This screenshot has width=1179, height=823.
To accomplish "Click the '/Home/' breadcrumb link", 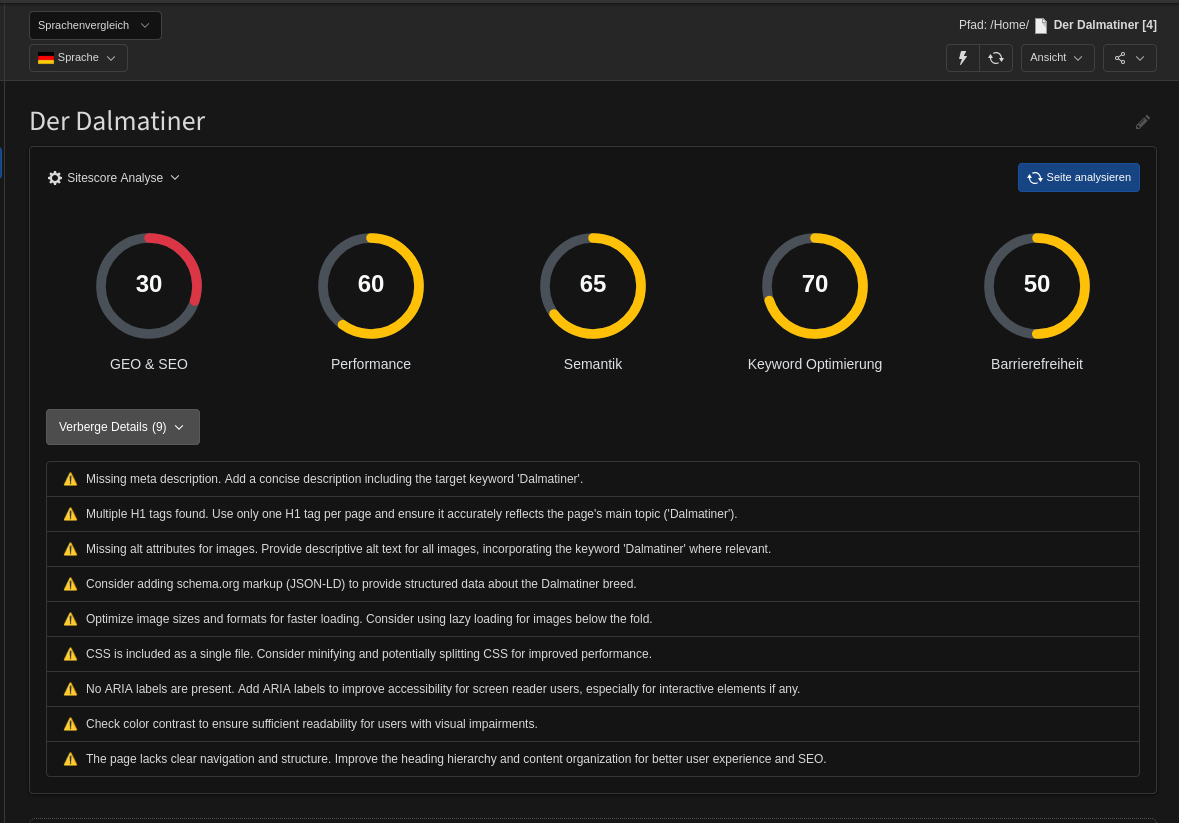I will (x=1009, y=25).
